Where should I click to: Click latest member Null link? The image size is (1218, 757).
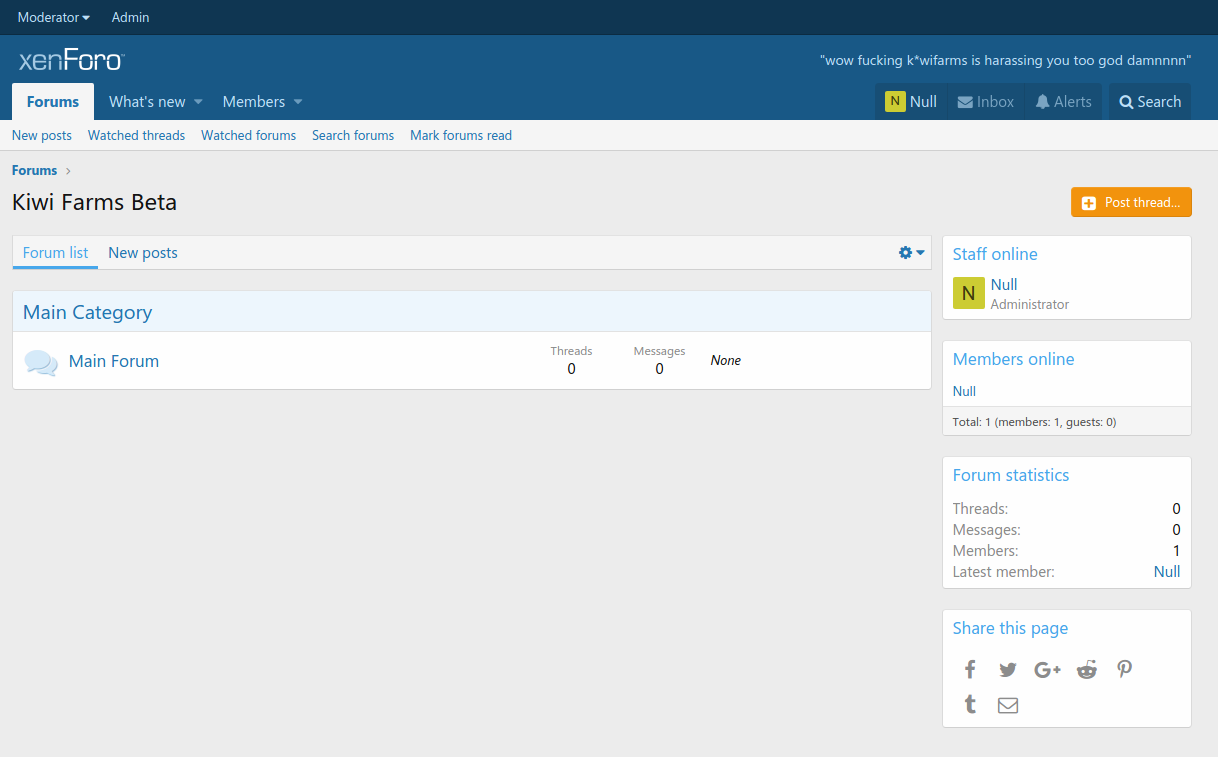tap(1167, 572)
